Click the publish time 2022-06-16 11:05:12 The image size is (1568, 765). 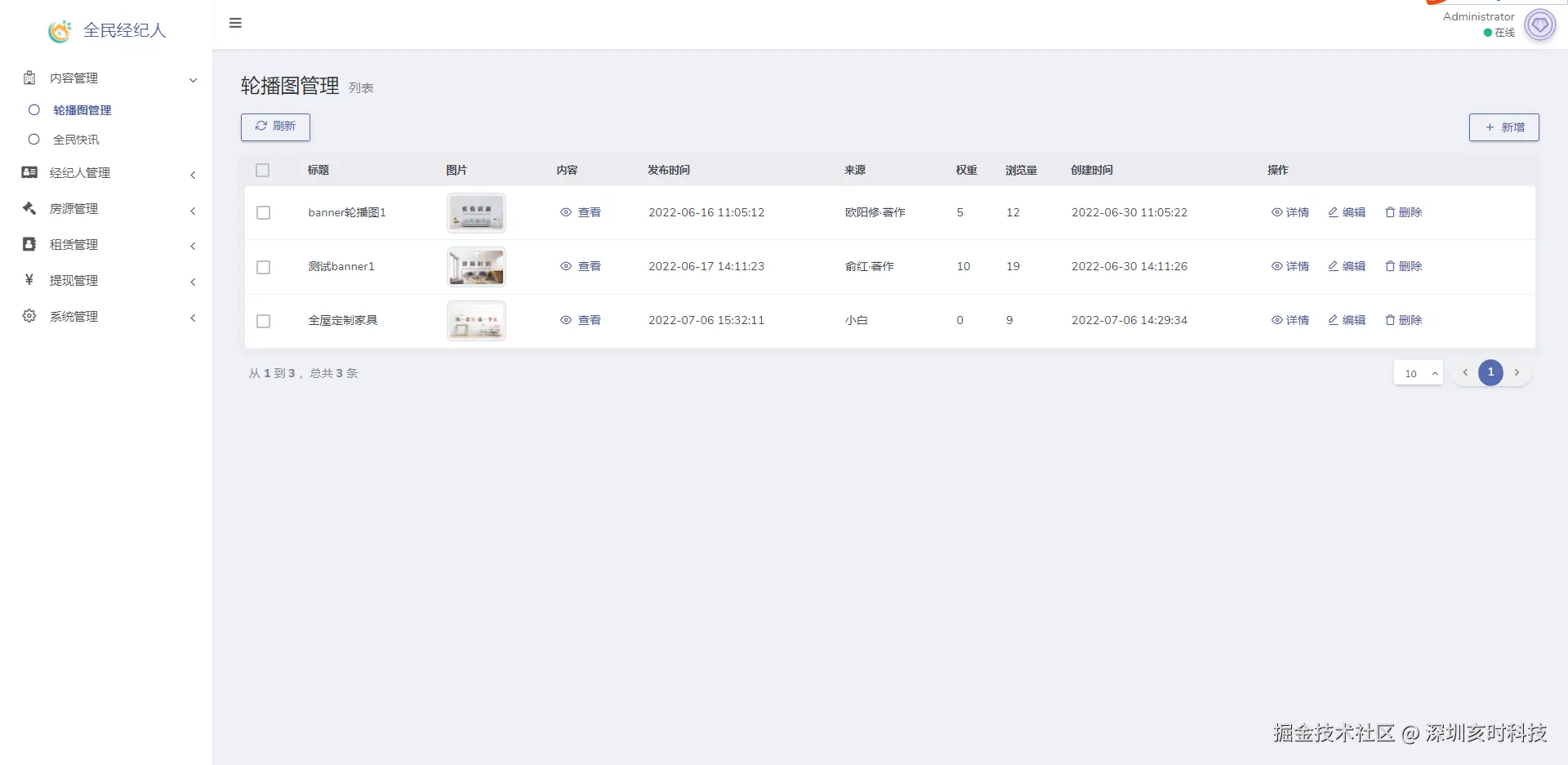pos(706,212)
